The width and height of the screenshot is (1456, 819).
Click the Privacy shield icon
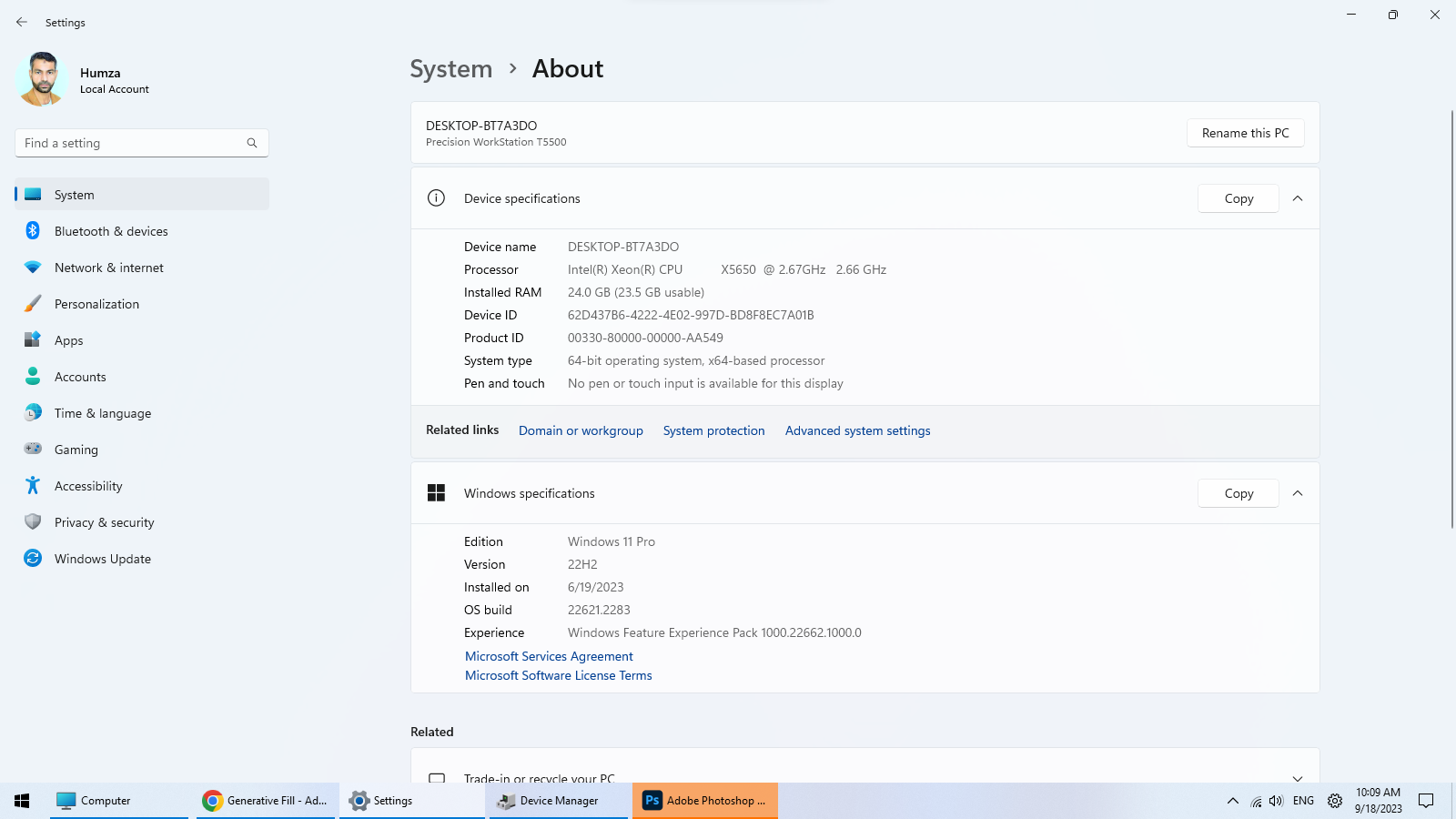(x=33, y=521)
